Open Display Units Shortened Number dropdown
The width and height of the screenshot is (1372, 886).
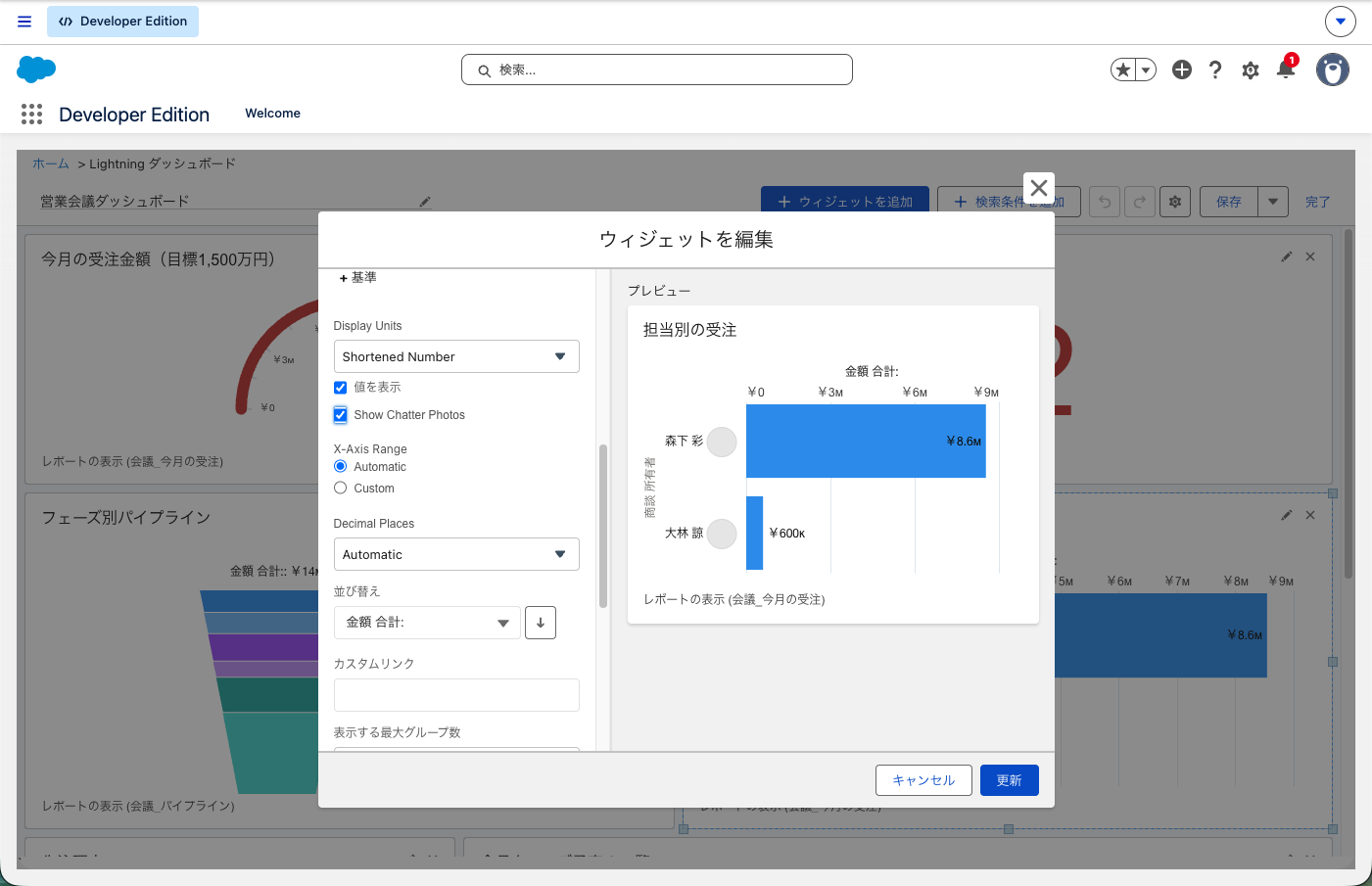click(x=456, y=356)
